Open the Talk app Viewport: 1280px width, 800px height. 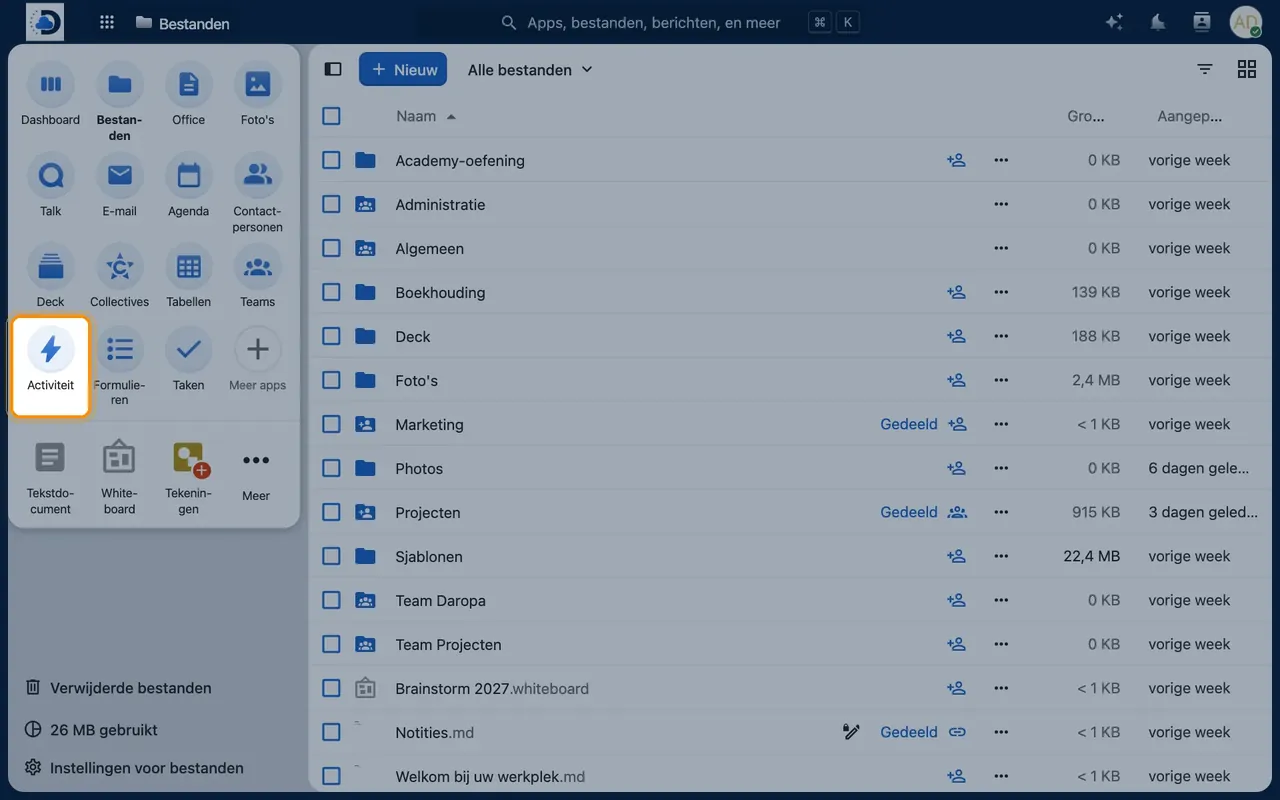(50, 186)
